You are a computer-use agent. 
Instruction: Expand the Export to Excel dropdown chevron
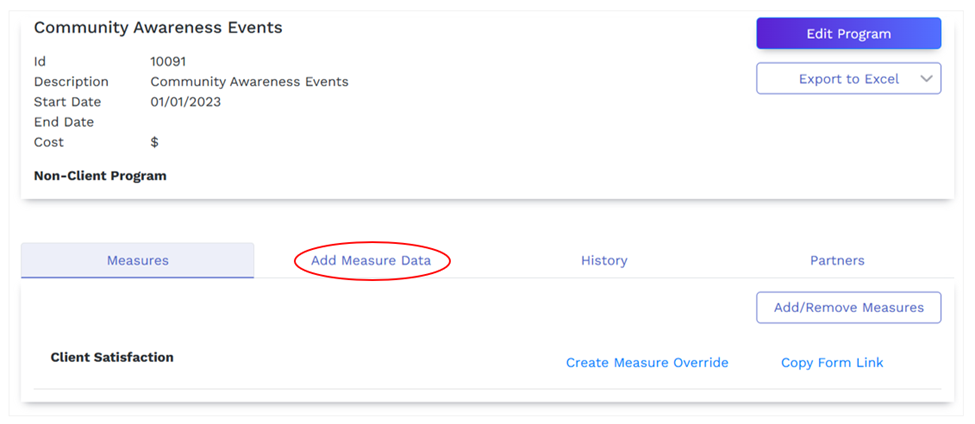pyautogui.click(x=926, y=79)
